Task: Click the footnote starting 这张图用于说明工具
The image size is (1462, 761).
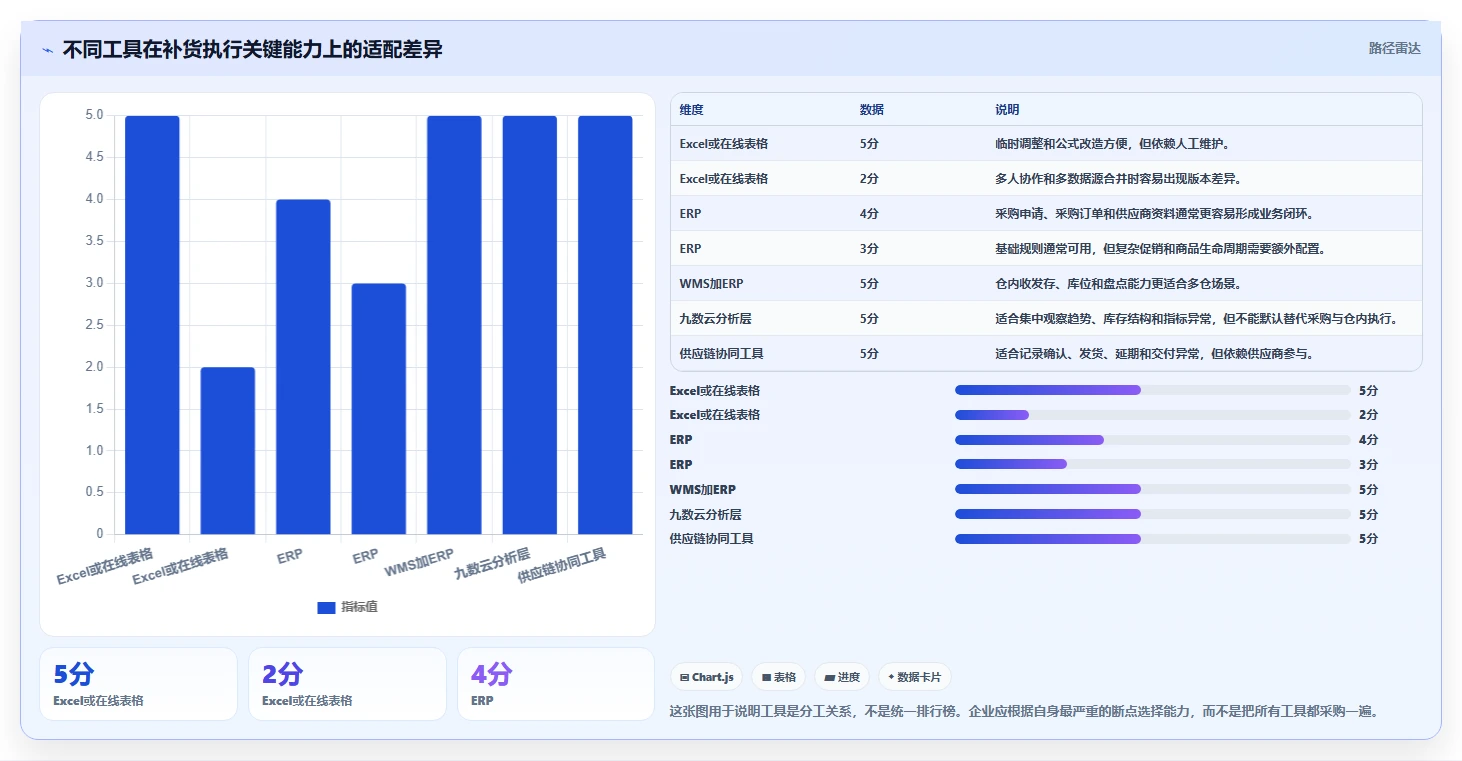Action: pos(1025,712)
